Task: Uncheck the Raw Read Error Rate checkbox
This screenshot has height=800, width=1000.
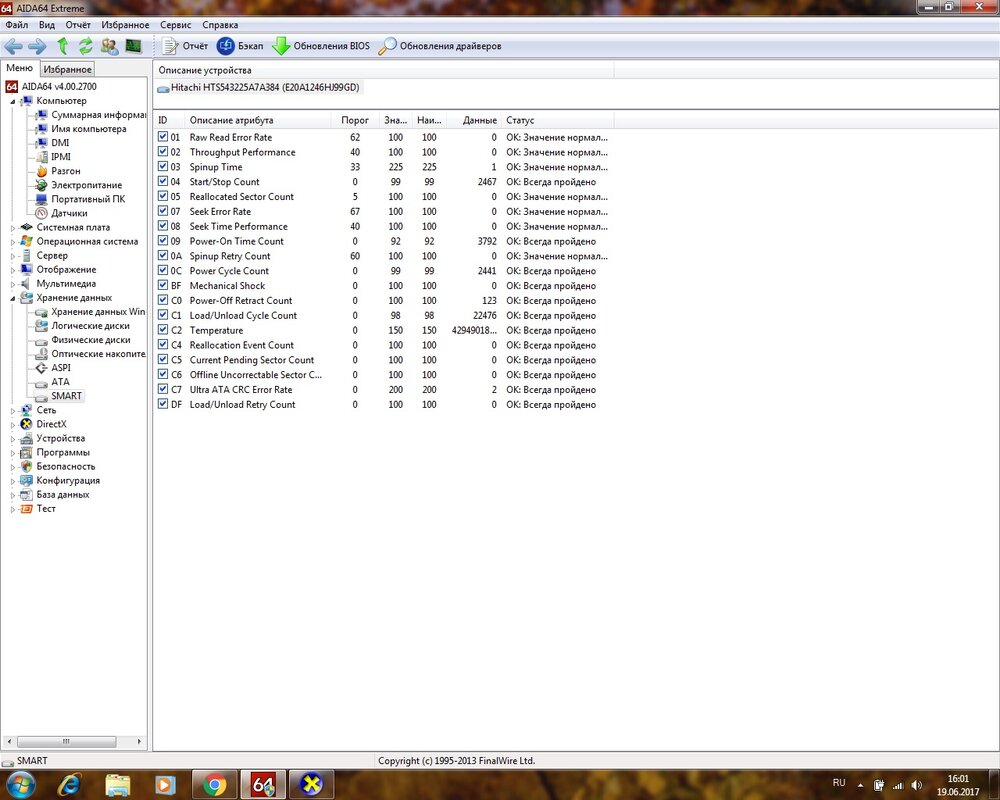Action: click(163, 137)
